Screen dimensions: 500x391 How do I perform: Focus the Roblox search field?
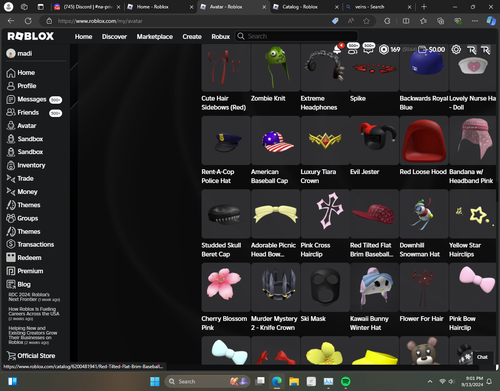point(296,36)
